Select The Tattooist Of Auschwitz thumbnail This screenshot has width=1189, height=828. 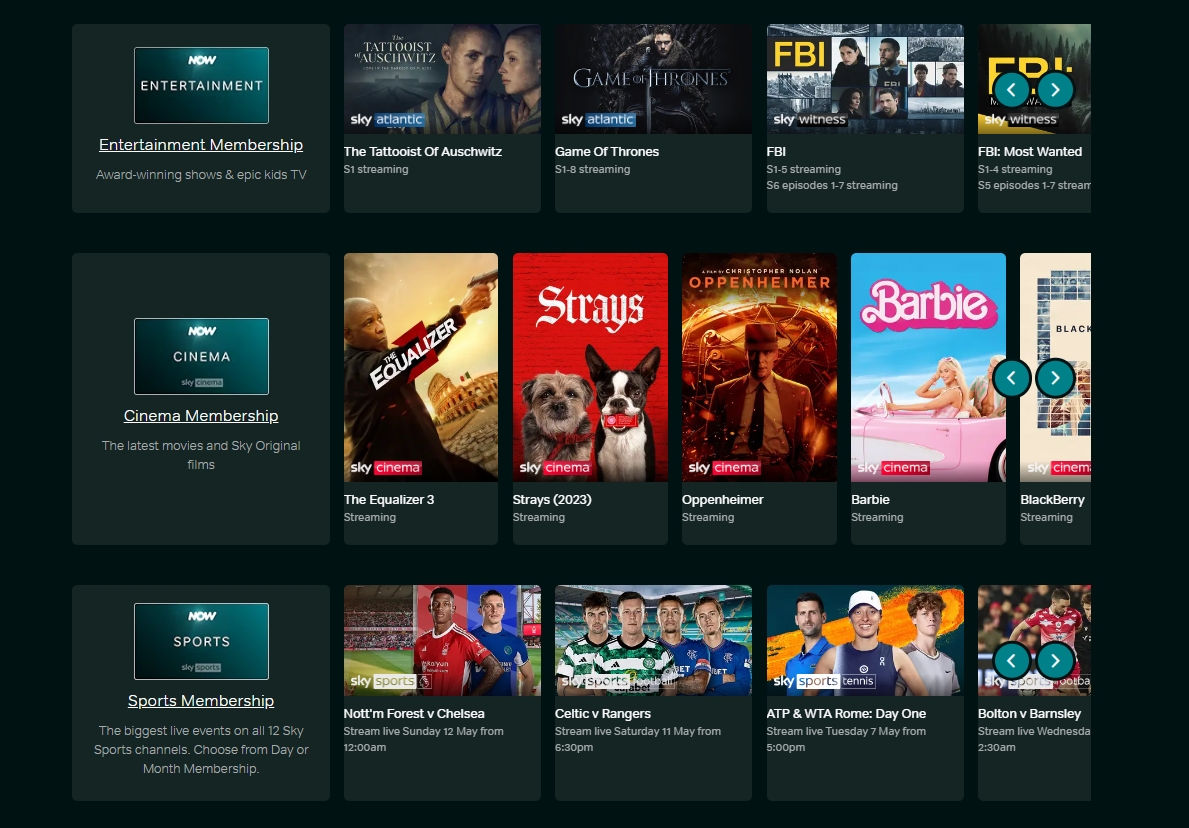point(442,79)
